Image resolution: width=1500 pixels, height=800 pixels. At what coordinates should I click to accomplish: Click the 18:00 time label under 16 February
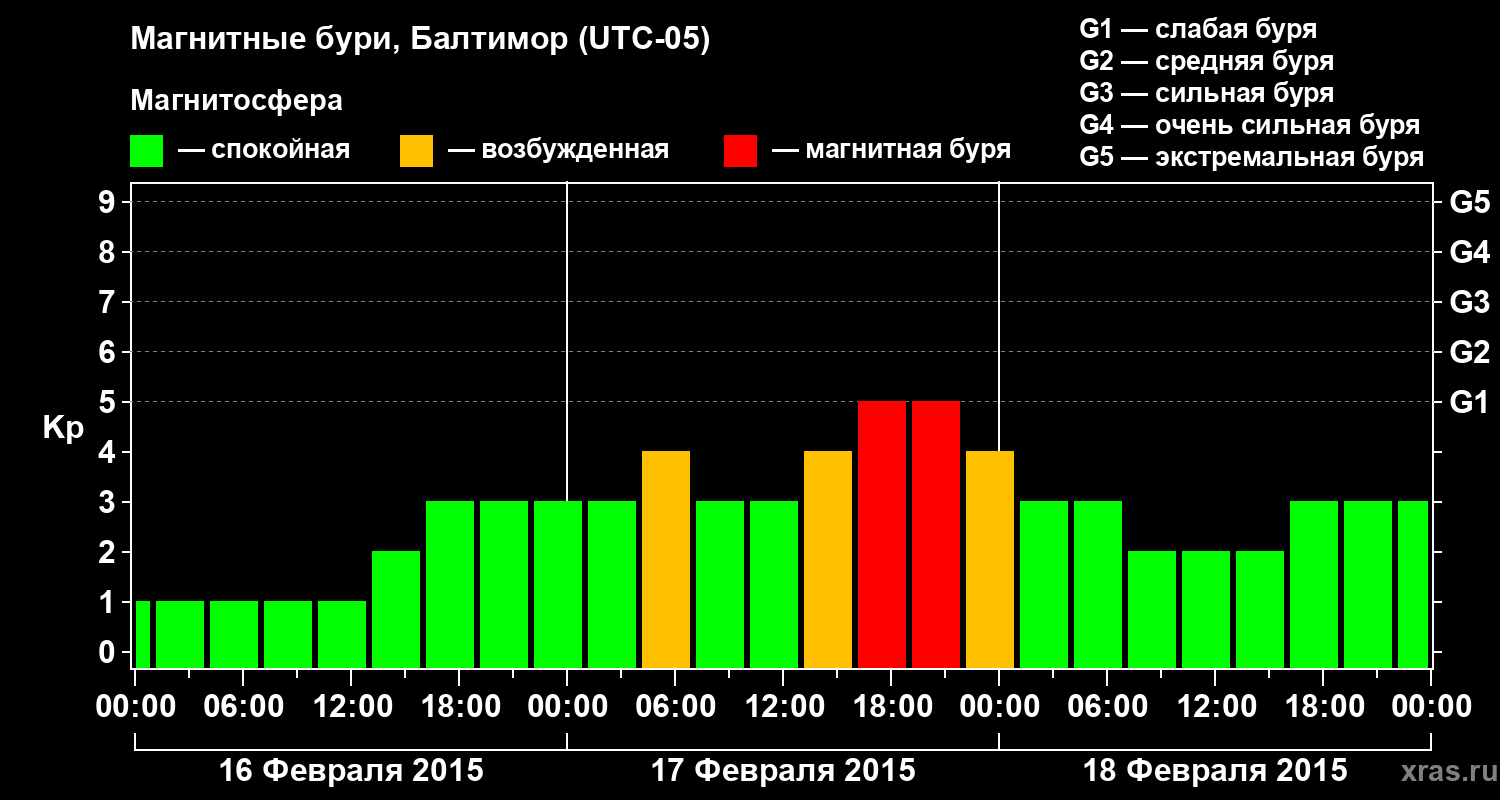459,707
